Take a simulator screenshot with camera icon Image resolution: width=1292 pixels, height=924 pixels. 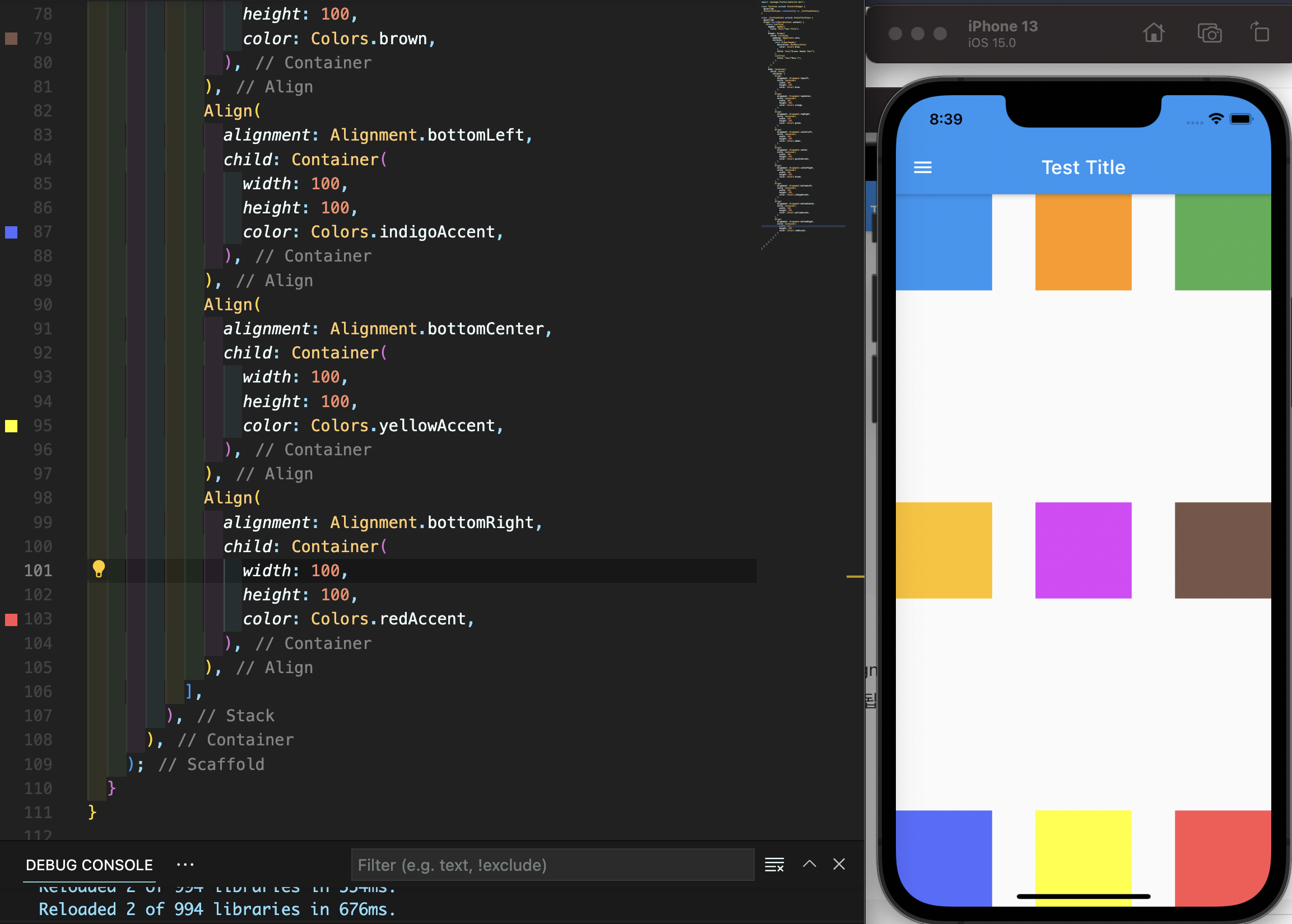tap(1209, 34)
